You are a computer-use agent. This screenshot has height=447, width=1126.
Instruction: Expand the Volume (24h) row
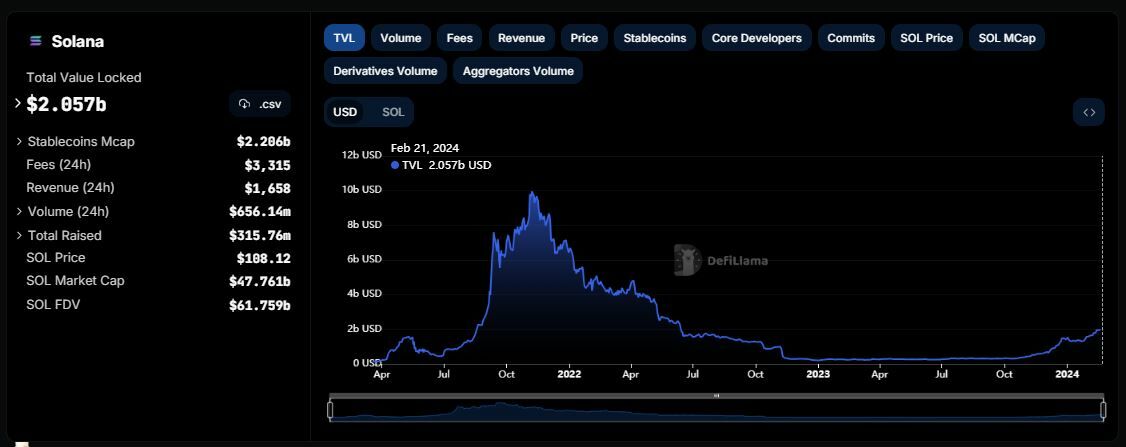pyautogui.click(x=19, y=211)
